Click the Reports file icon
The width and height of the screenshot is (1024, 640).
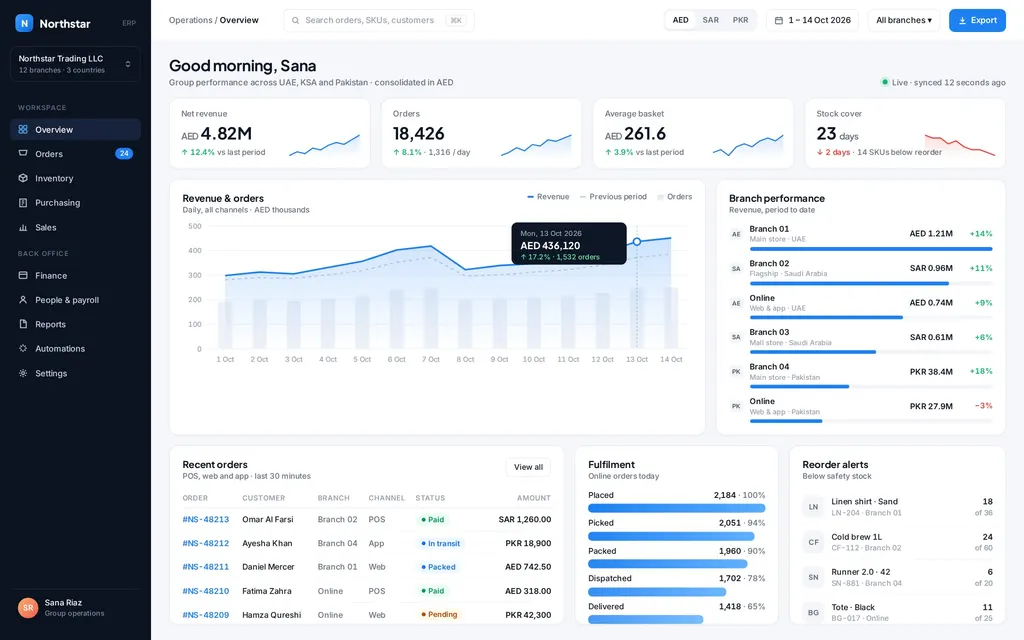23,324
